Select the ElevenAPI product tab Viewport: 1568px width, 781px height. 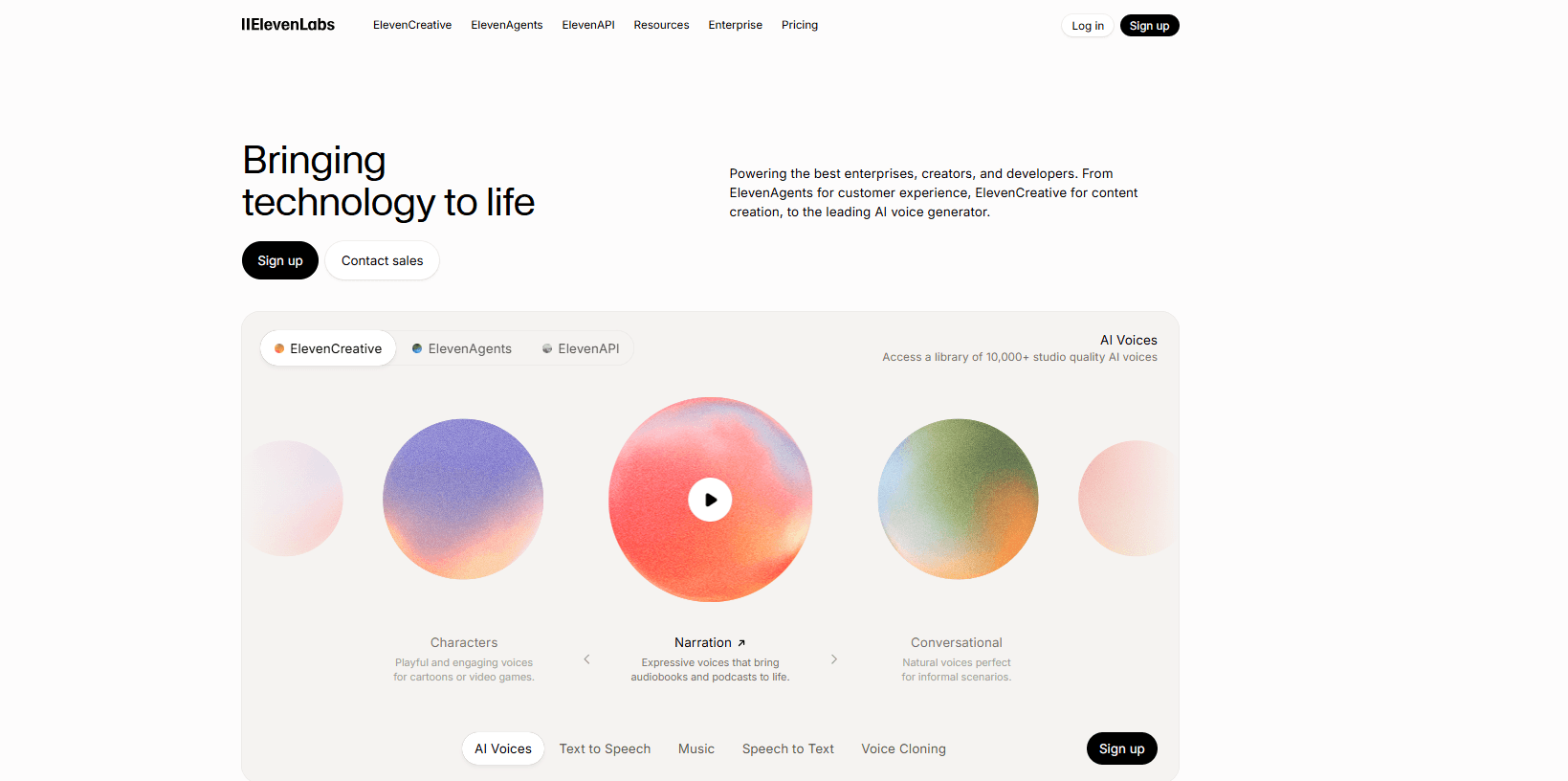pyautogui.click(x=581, y=348)
